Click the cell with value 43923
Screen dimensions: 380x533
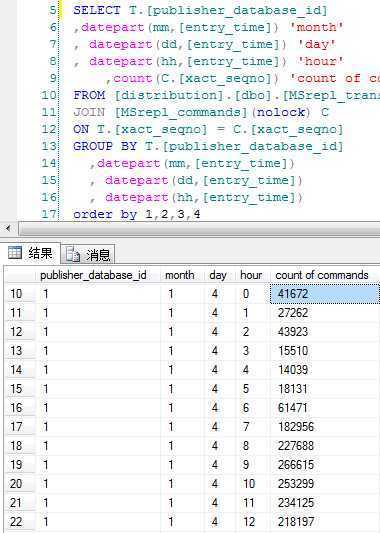click(x=325, y=332)
